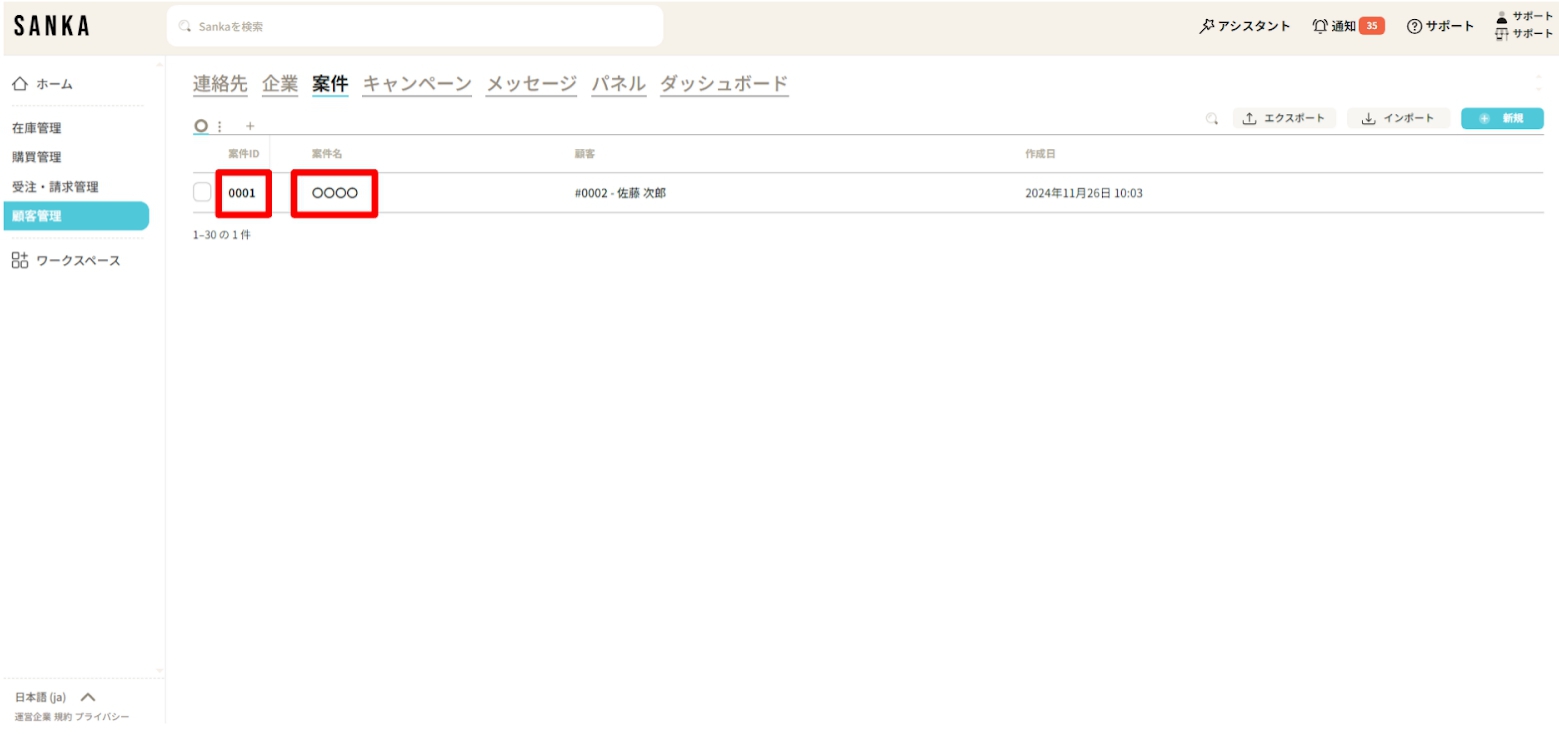Click the 顧客 column header

(585, 154)
